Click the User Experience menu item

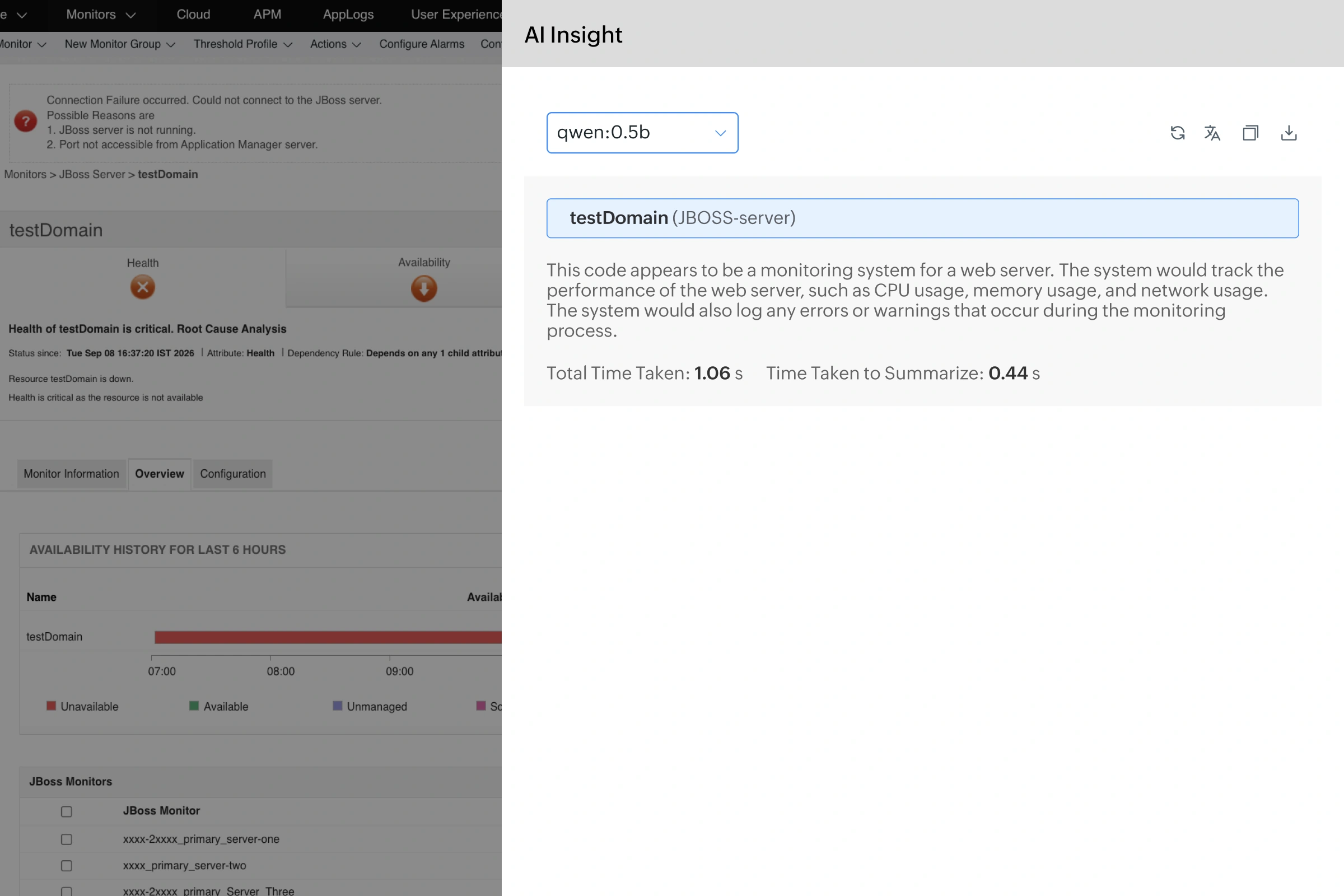[x=456, y=15]
